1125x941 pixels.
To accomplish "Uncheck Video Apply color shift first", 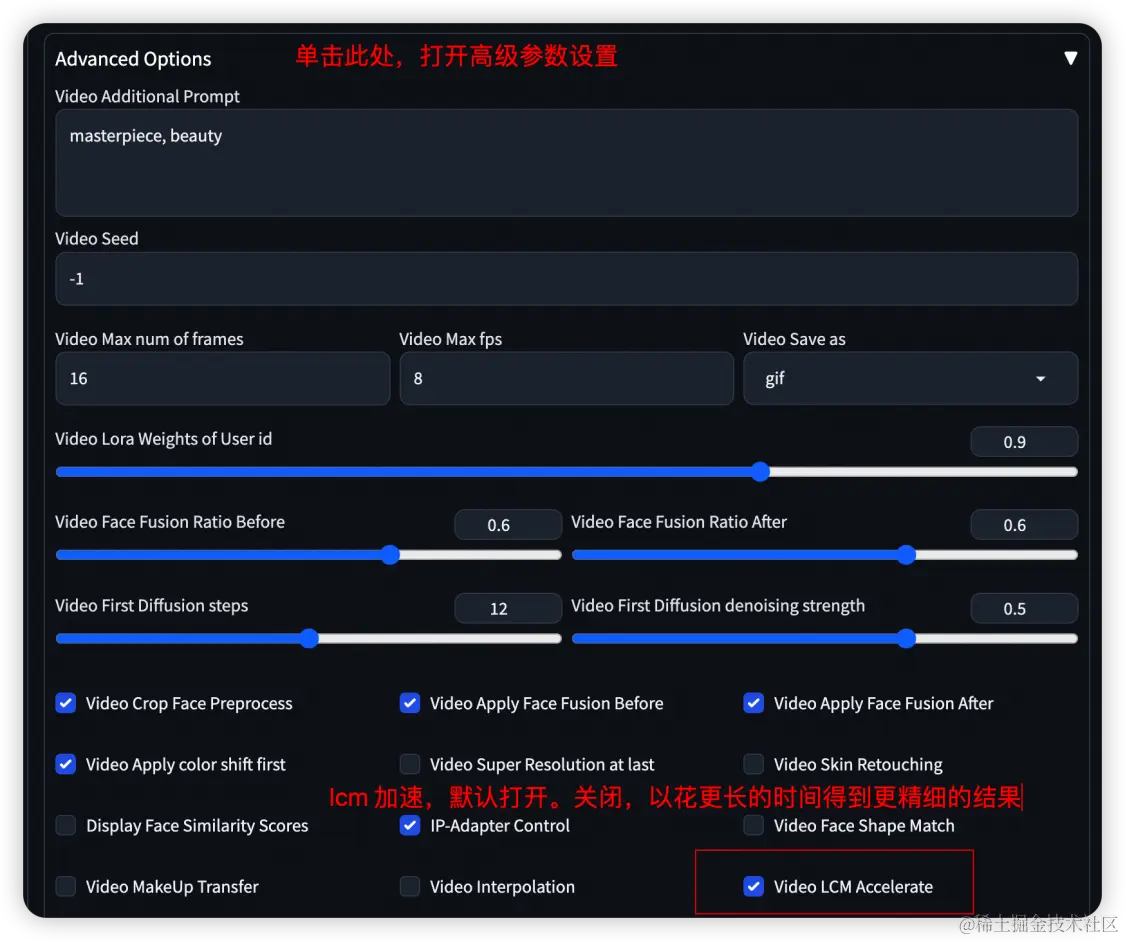I will [x=66, y=764].
